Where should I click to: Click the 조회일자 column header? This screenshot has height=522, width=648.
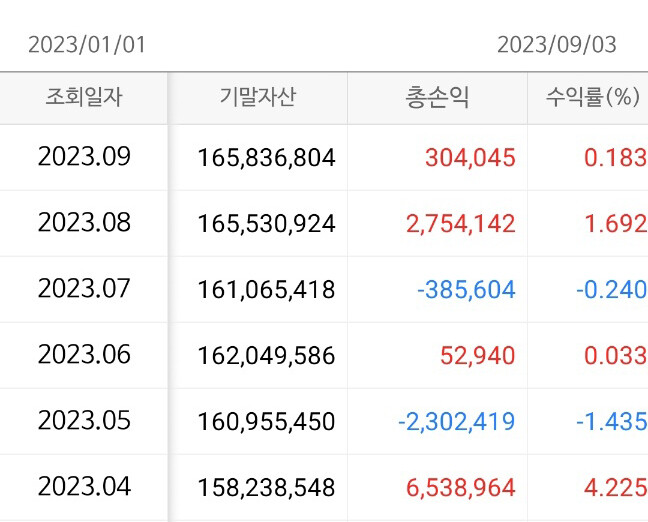point(84,98)
